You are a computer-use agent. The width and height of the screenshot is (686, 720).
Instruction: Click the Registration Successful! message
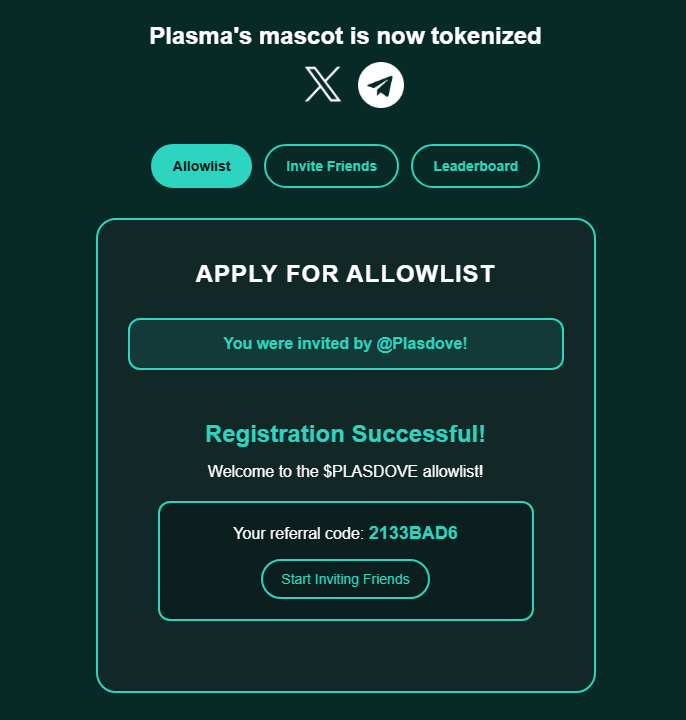coord(345,434)
